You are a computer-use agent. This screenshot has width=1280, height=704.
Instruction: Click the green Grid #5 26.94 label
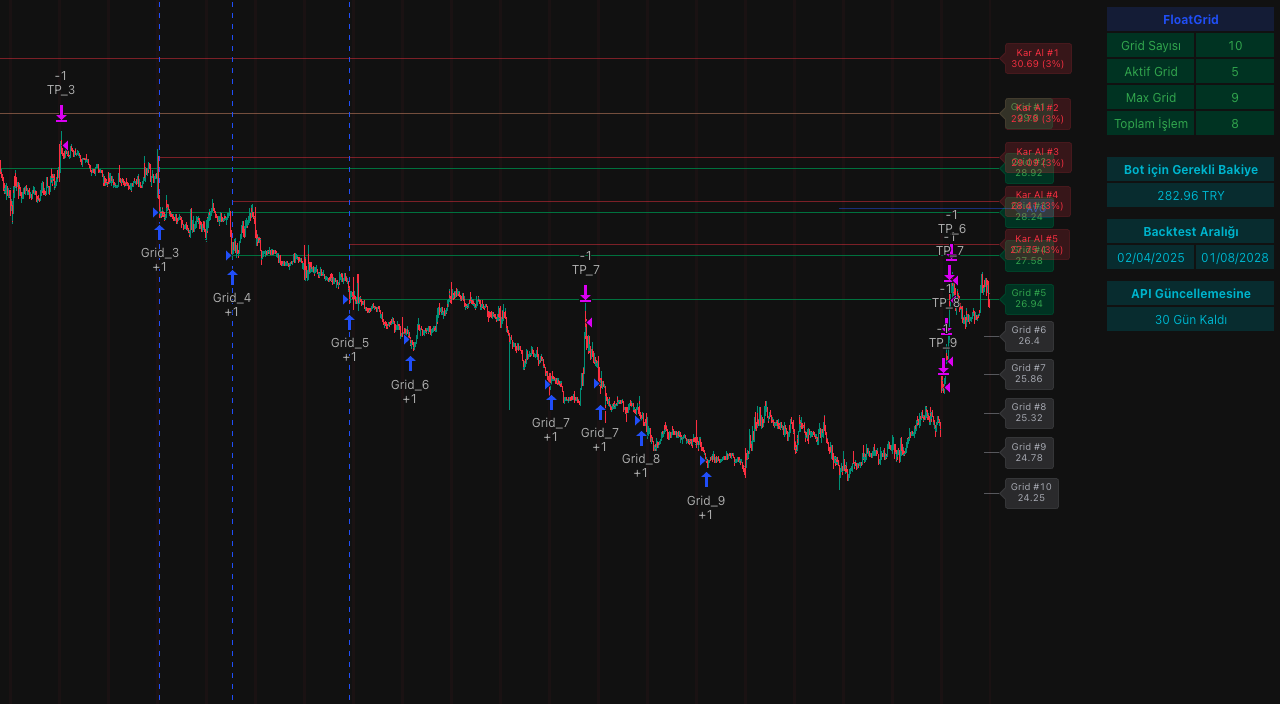[x=1028, y=299]
